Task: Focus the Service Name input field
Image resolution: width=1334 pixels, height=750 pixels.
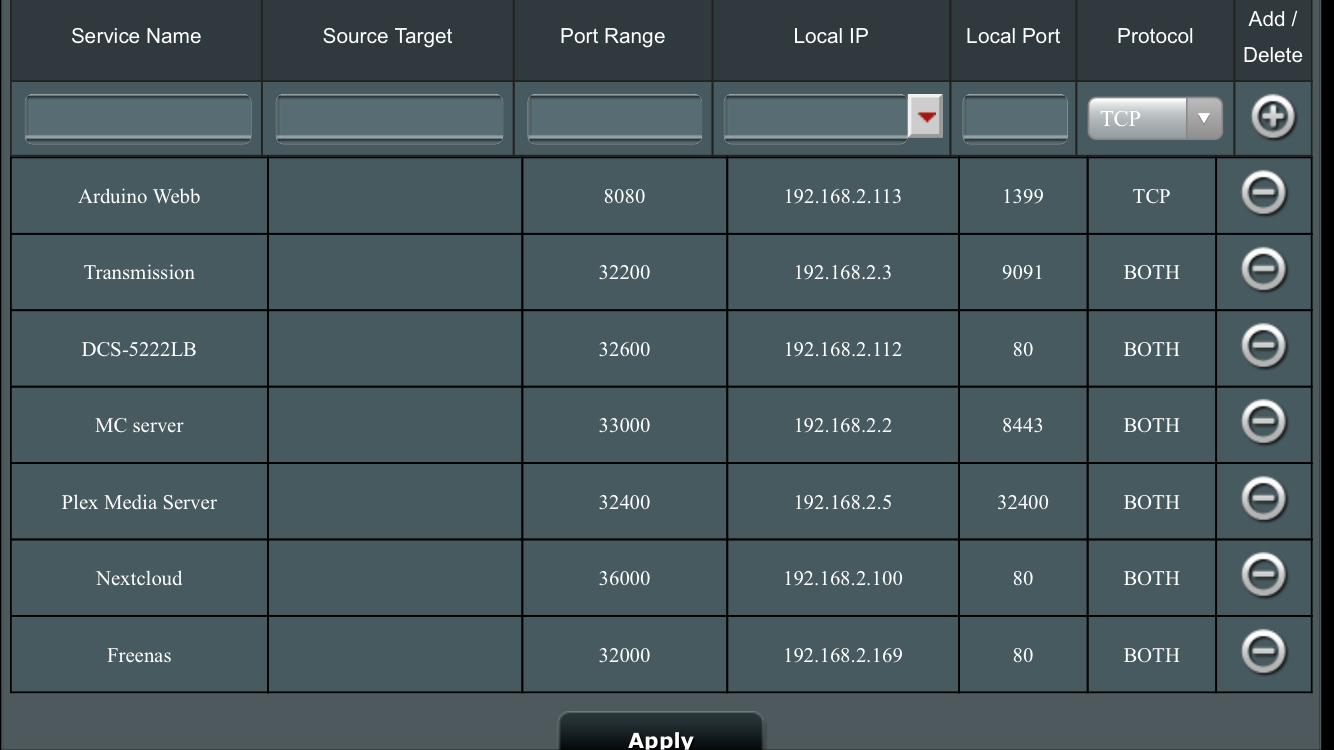Action: point(138,119)
